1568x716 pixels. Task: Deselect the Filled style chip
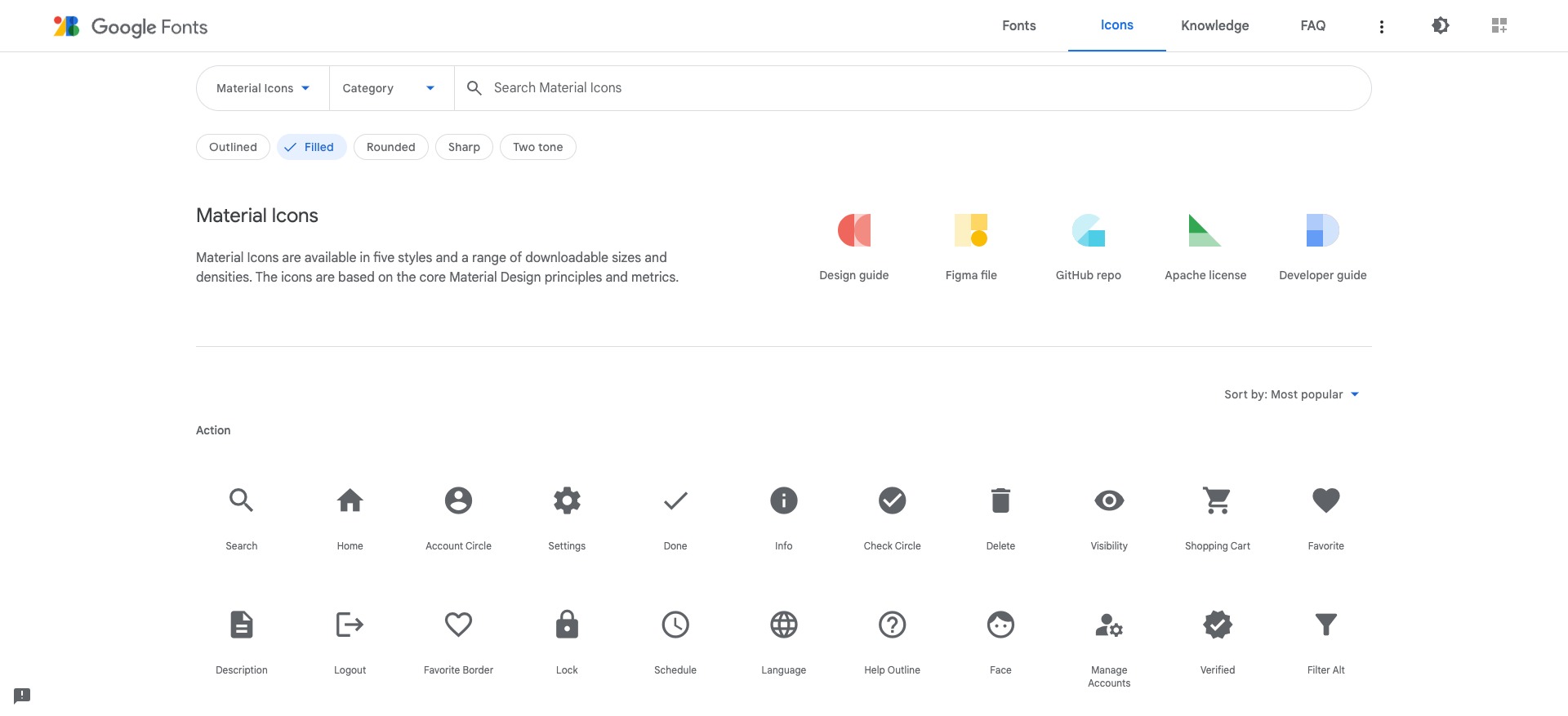pos(312,147)
